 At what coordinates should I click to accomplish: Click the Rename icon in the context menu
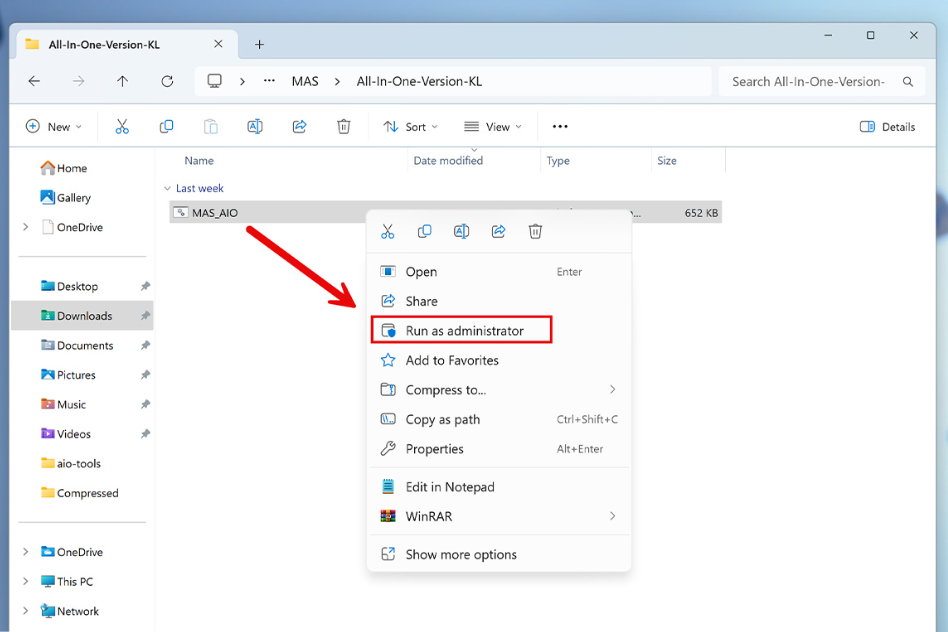point(461,232)
